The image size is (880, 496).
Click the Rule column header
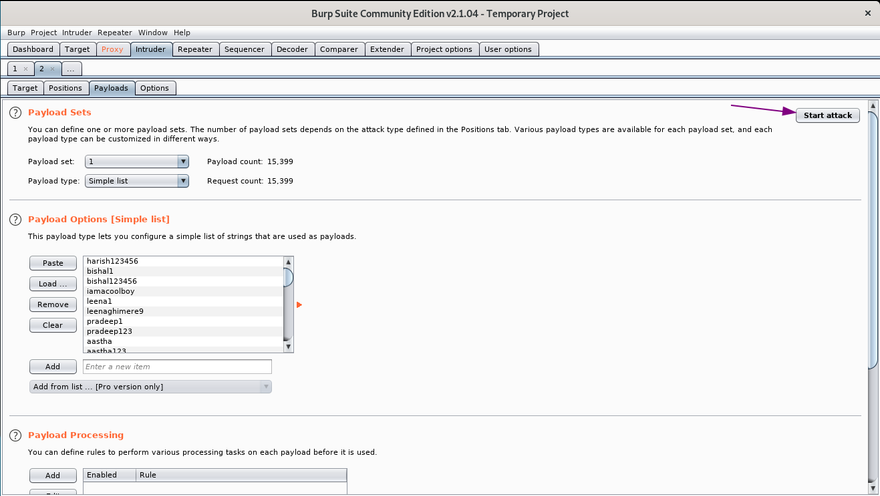click(241, 475)
